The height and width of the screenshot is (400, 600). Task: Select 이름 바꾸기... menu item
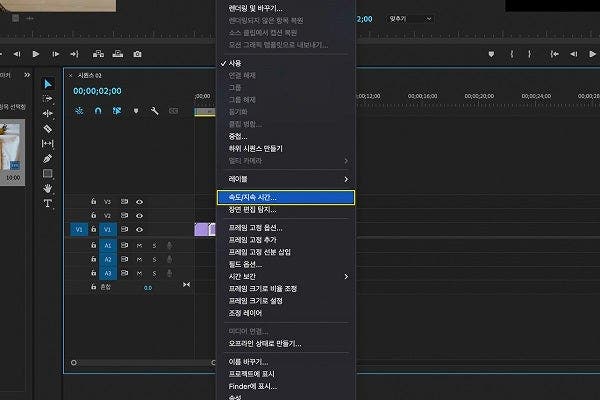[x=285, y=362]
